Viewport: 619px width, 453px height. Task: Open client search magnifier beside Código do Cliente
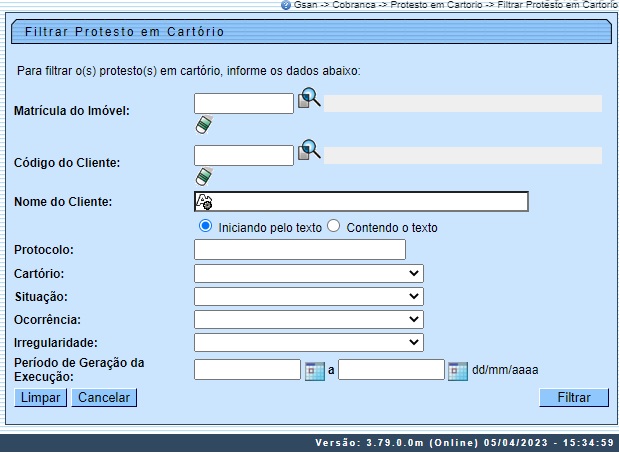(x=309, y=151)
